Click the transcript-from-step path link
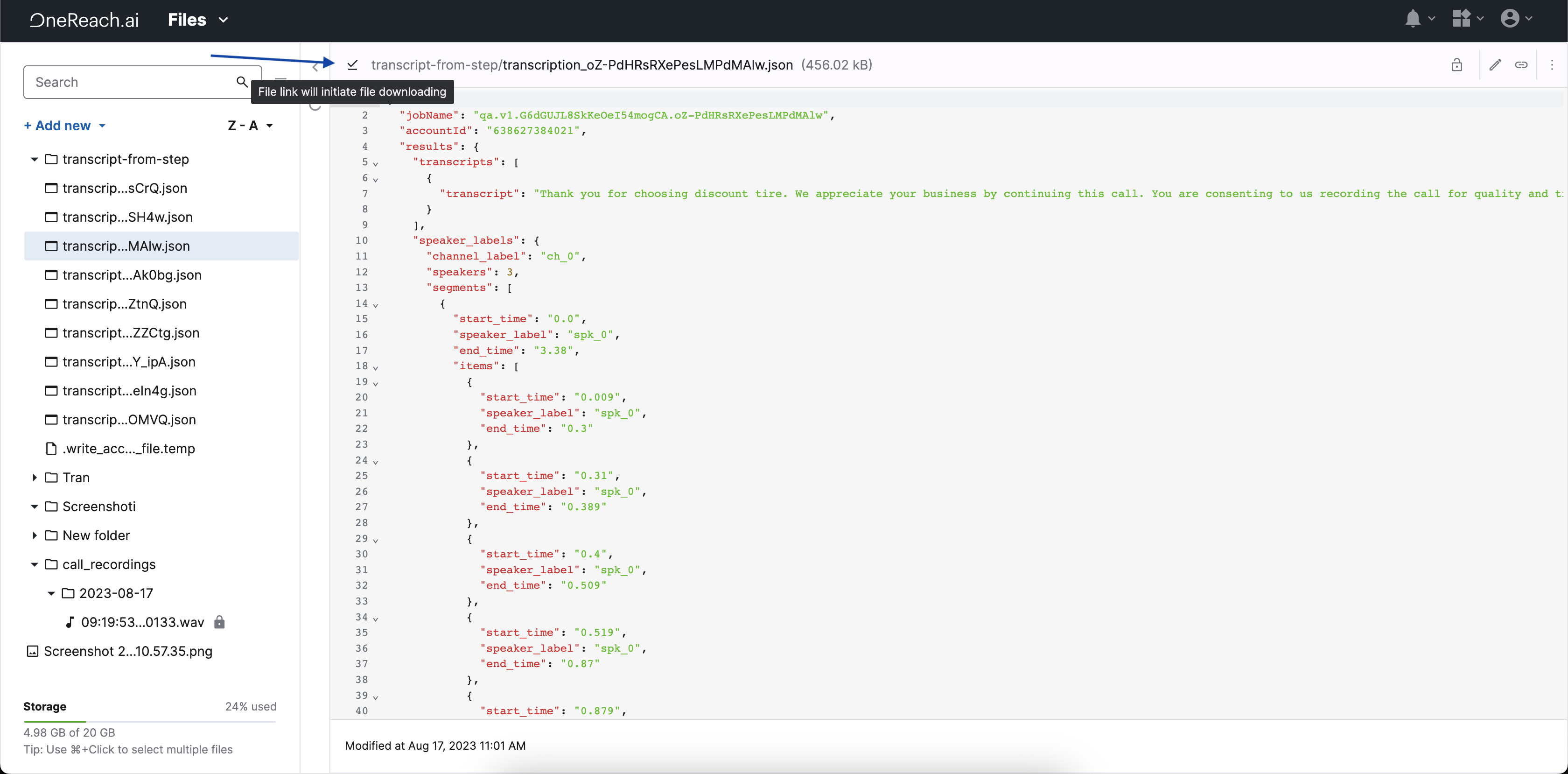1568x774 pixels. (x=434, y=64)
